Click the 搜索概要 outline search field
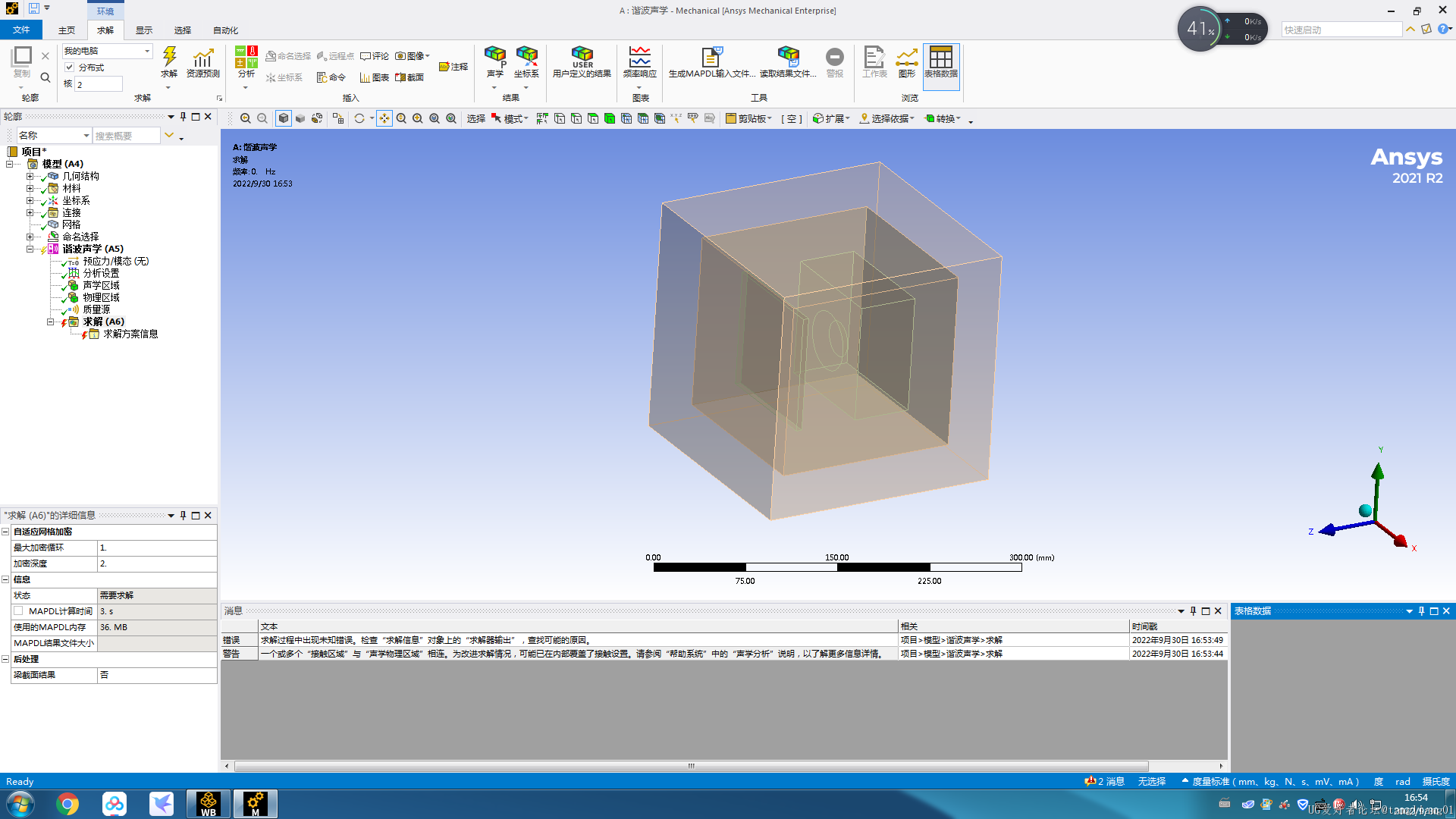This screenshot has height=819, width=1456. click(127, 136)
